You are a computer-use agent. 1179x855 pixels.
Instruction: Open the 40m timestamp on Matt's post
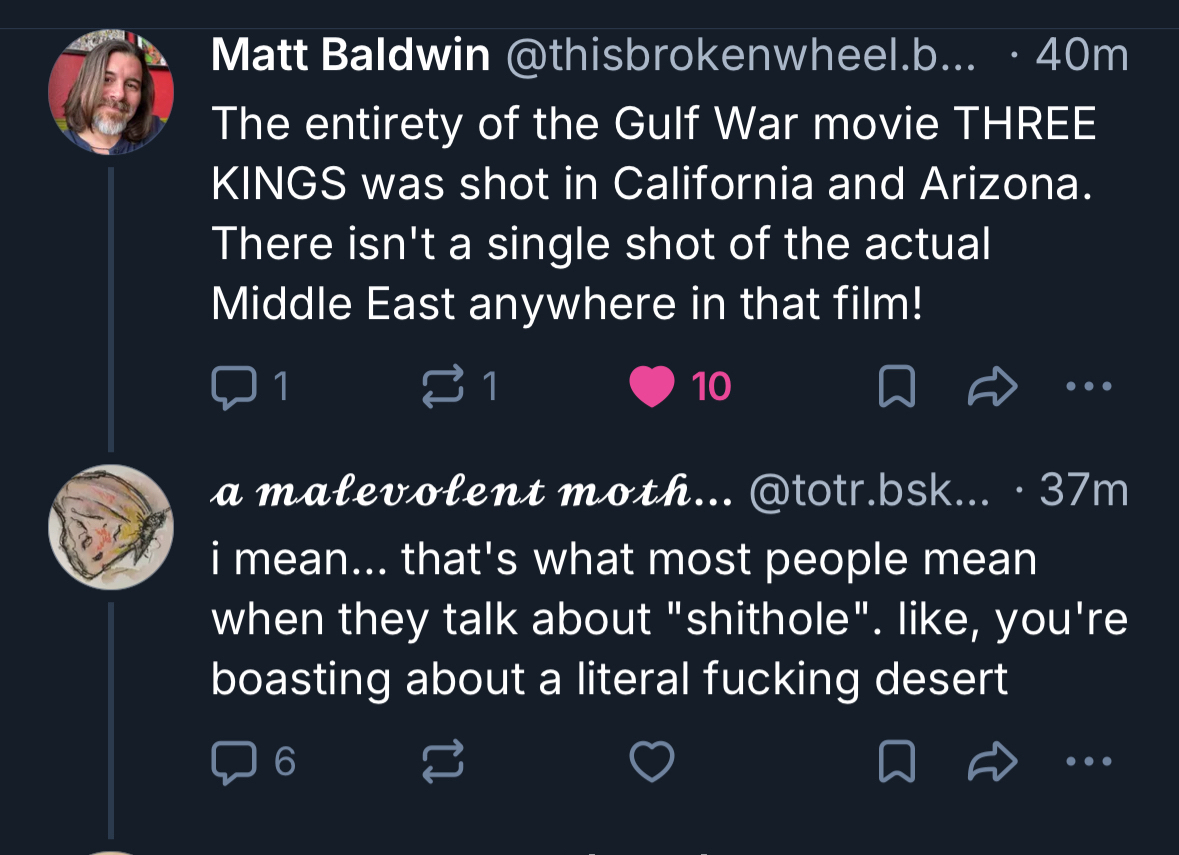1082,56
